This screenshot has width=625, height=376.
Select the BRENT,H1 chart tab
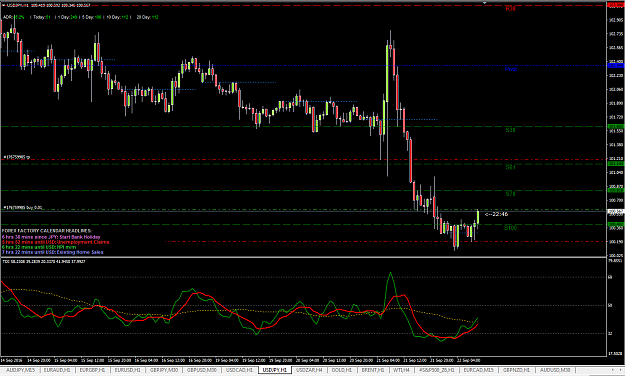[x=373, y=370]
